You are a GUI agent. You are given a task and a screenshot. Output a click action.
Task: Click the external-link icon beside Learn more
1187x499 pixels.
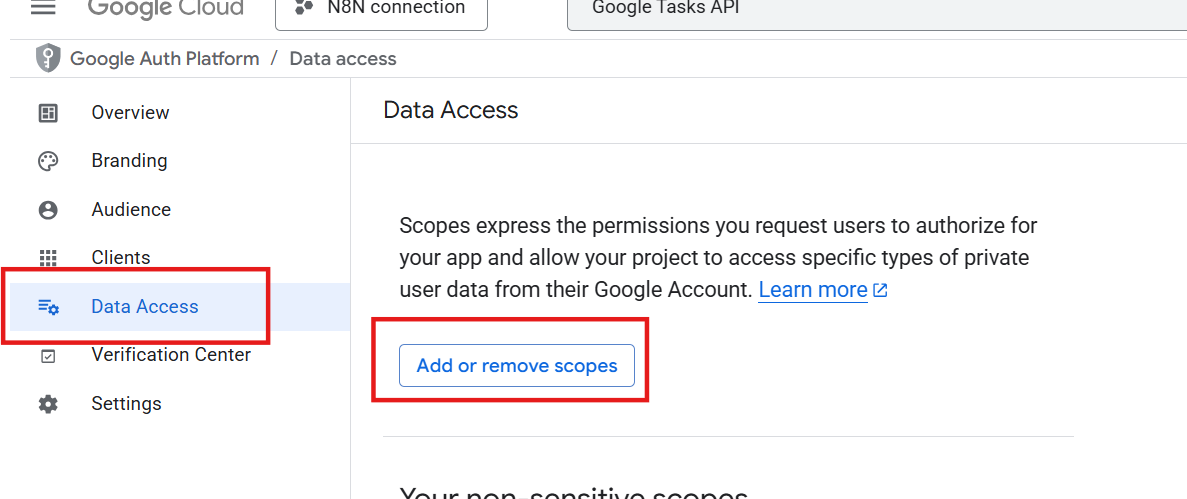pos(880,291)
